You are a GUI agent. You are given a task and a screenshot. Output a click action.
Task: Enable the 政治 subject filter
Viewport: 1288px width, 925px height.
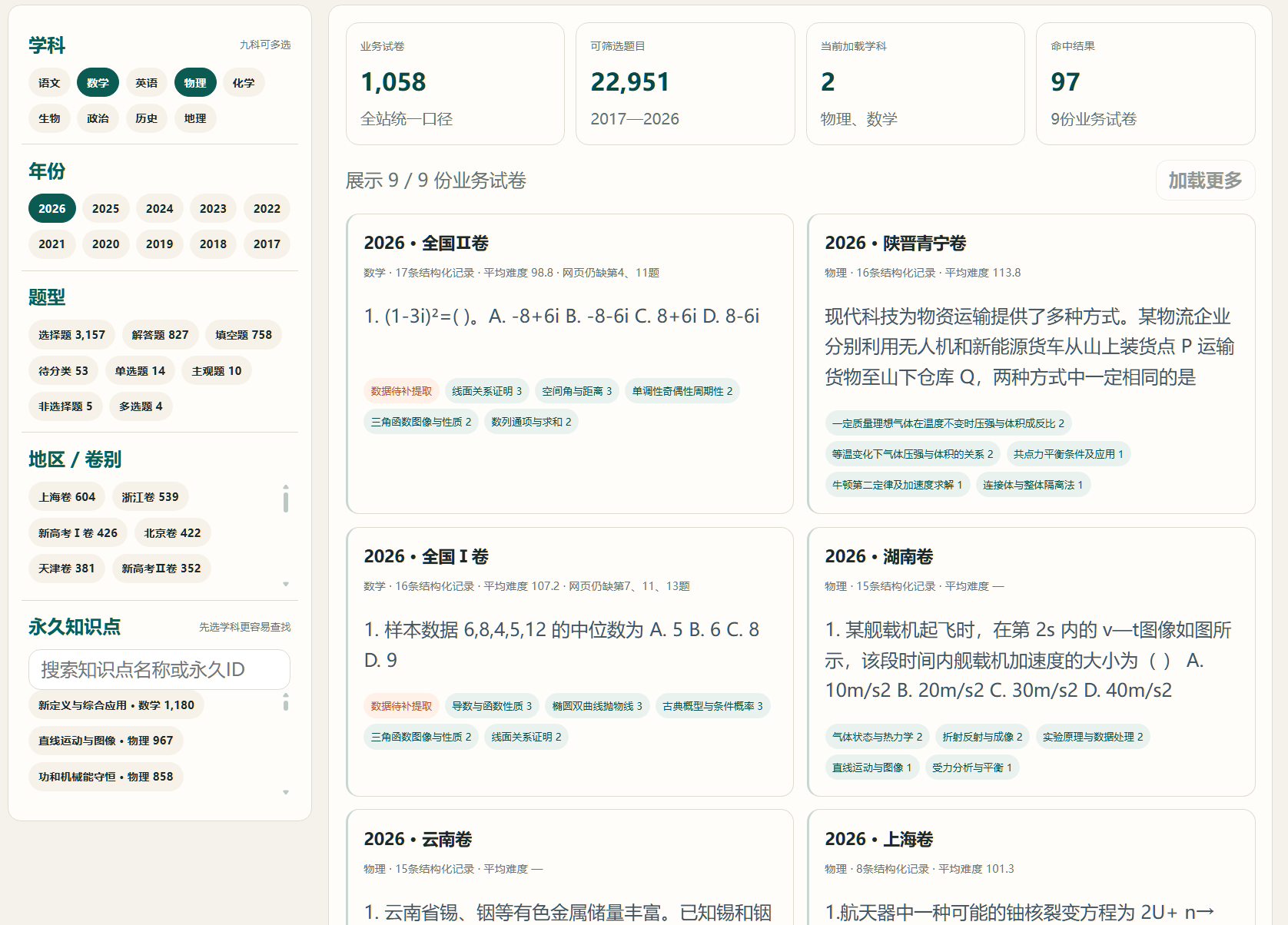pos(98,118)
